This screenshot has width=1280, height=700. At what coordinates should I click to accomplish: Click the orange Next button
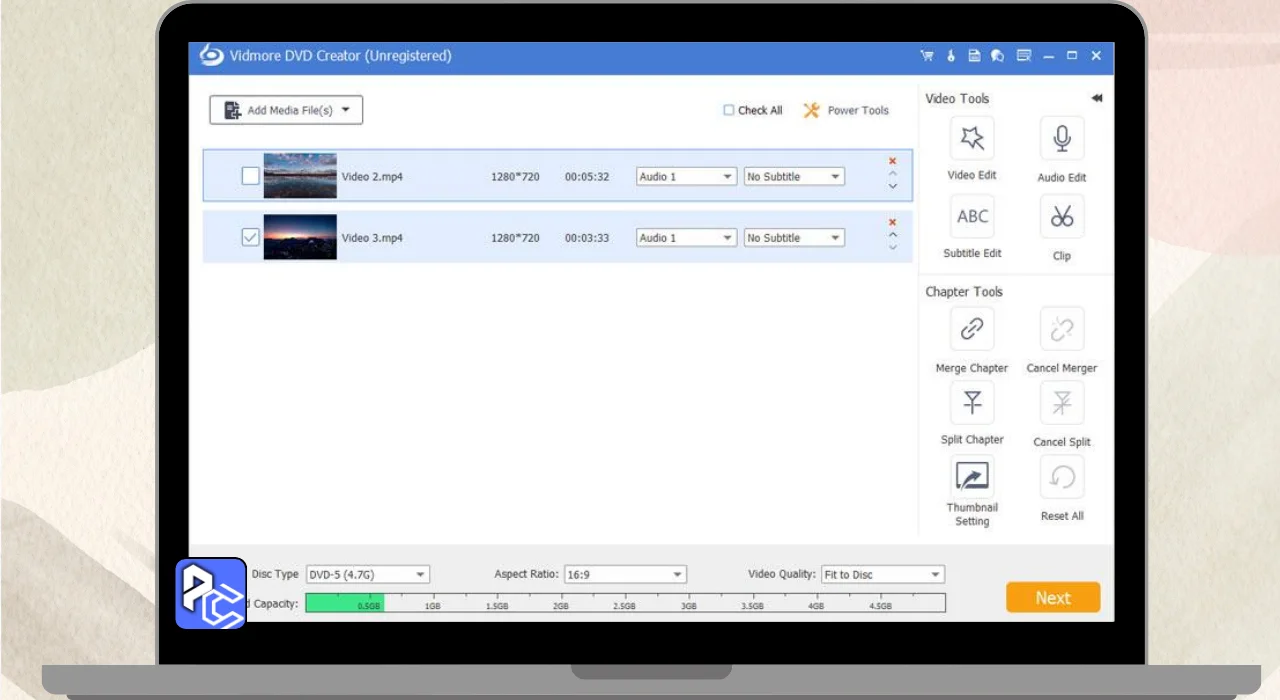1053,598
